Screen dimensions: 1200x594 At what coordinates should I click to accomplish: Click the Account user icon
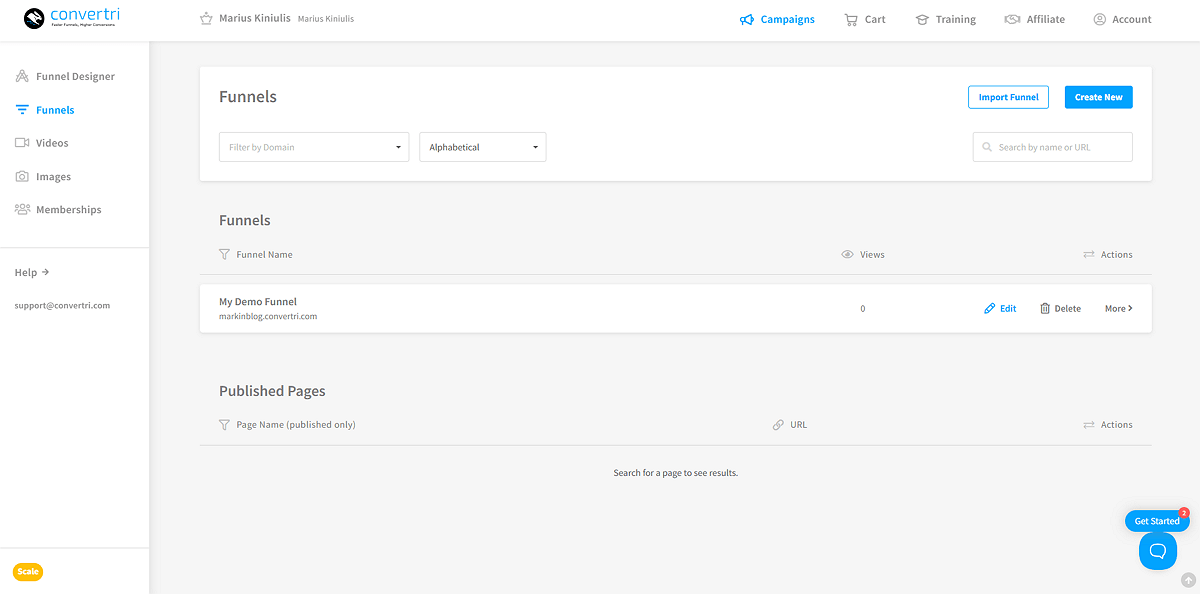click(x=1100, y=19)
